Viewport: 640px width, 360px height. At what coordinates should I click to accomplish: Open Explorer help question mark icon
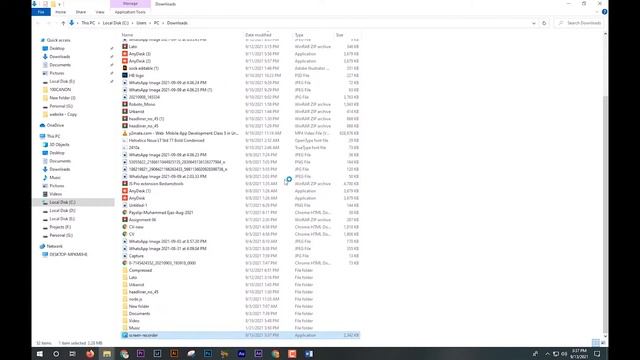coord(604,12)
